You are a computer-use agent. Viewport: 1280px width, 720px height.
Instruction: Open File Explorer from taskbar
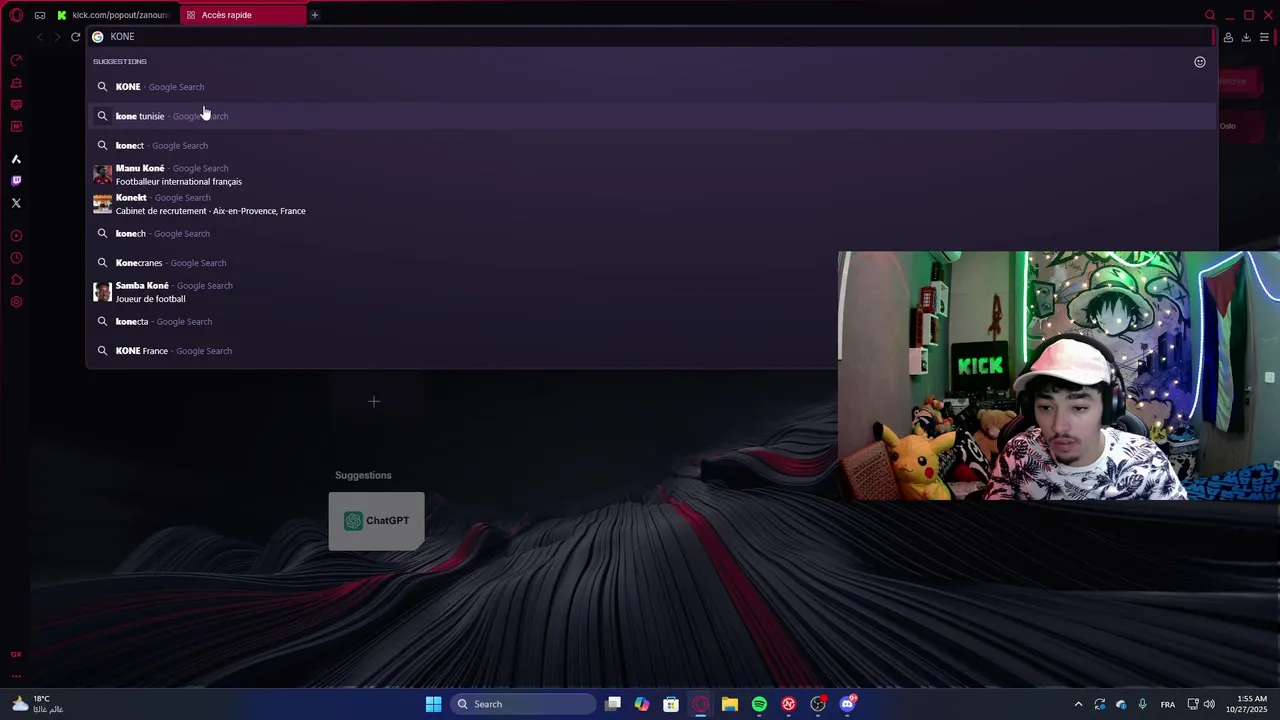click(730, 704)
